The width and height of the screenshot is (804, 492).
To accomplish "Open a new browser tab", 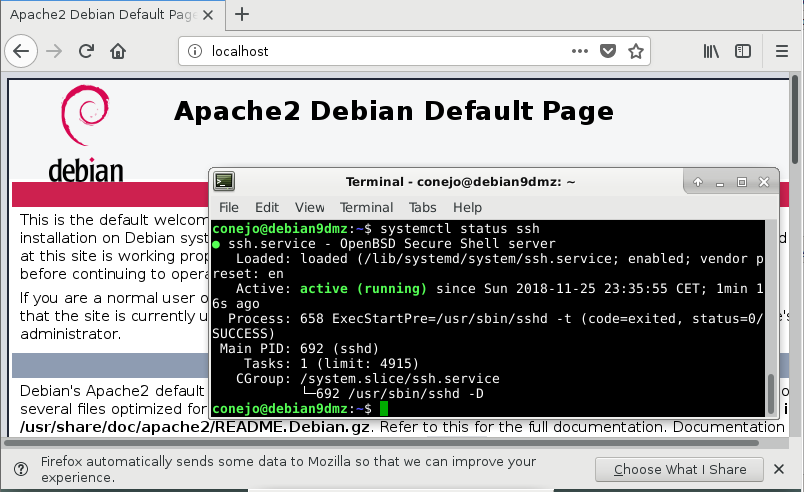I will pos(241,14).
